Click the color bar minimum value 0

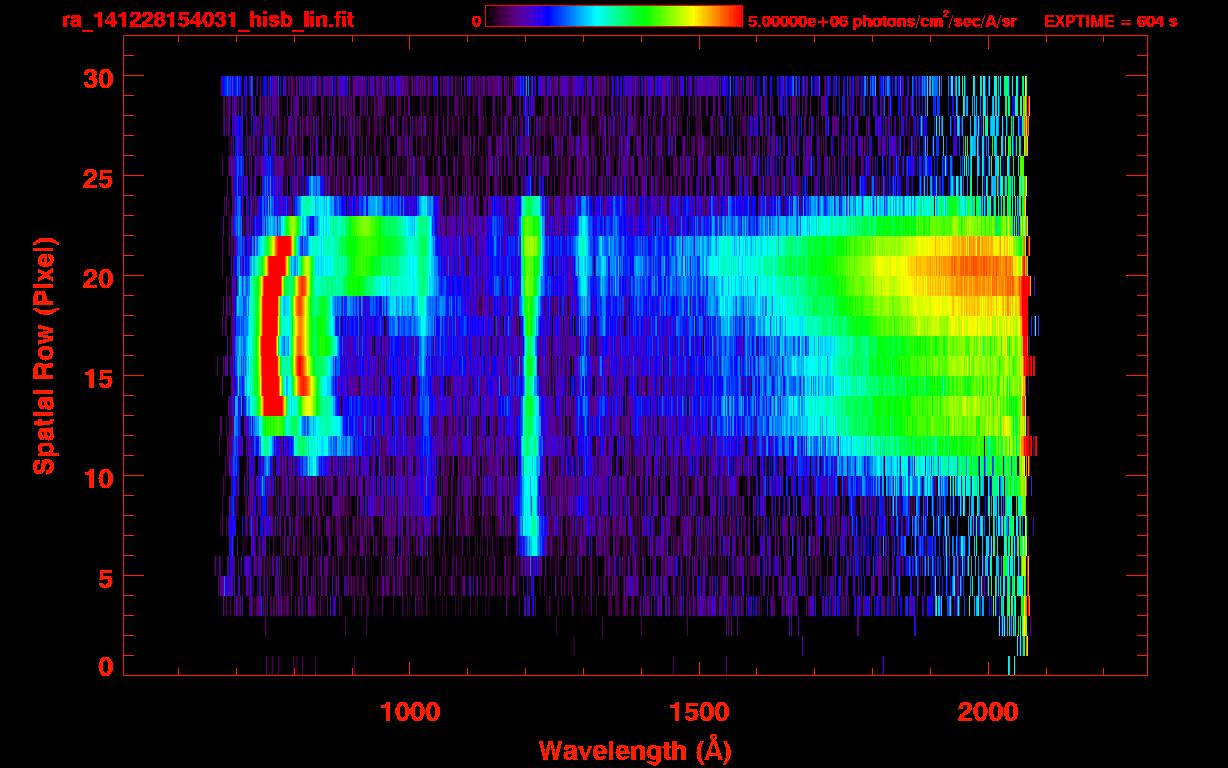477,21
